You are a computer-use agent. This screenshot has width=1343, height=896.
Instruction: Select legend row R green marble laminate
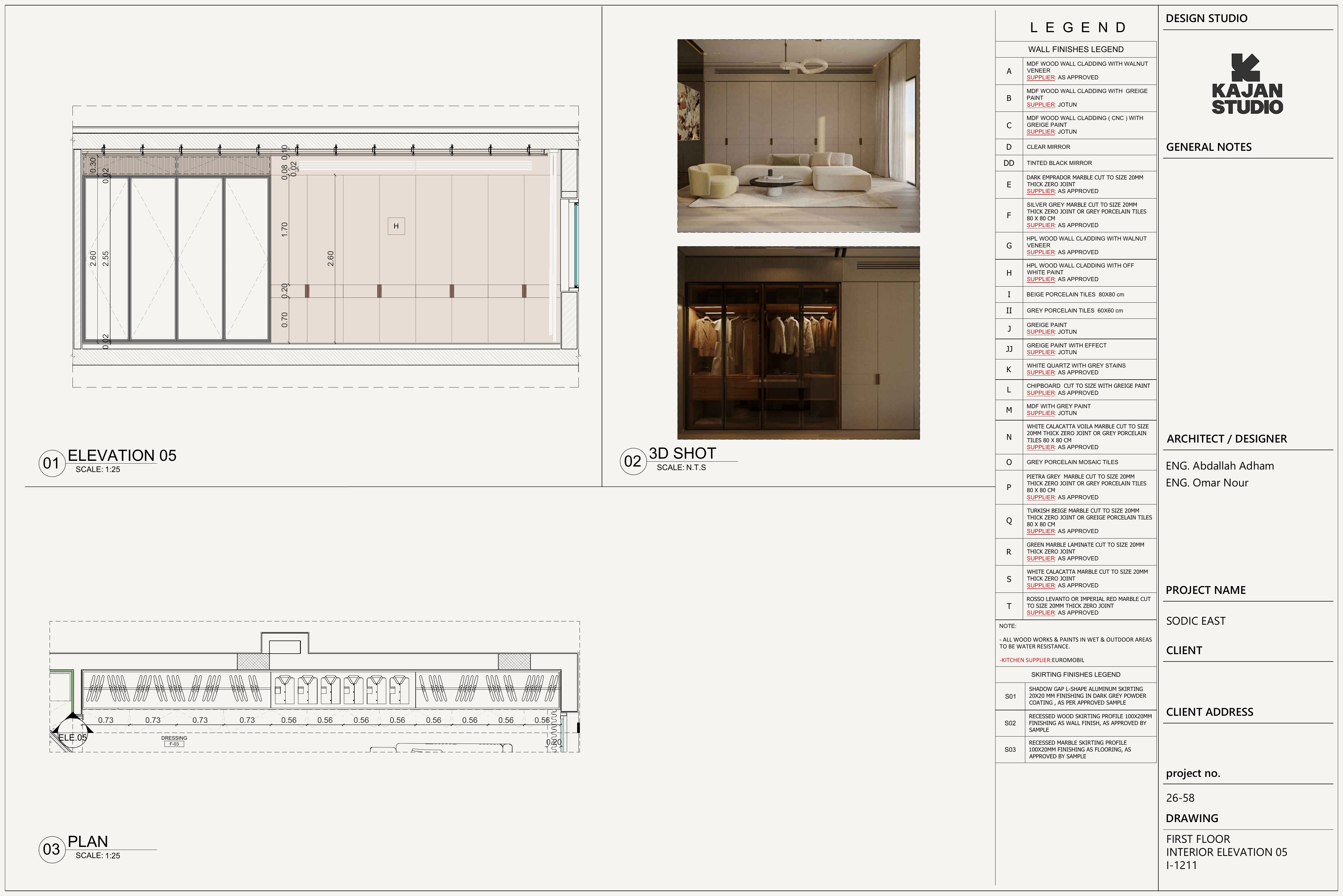coord(1075,552)
